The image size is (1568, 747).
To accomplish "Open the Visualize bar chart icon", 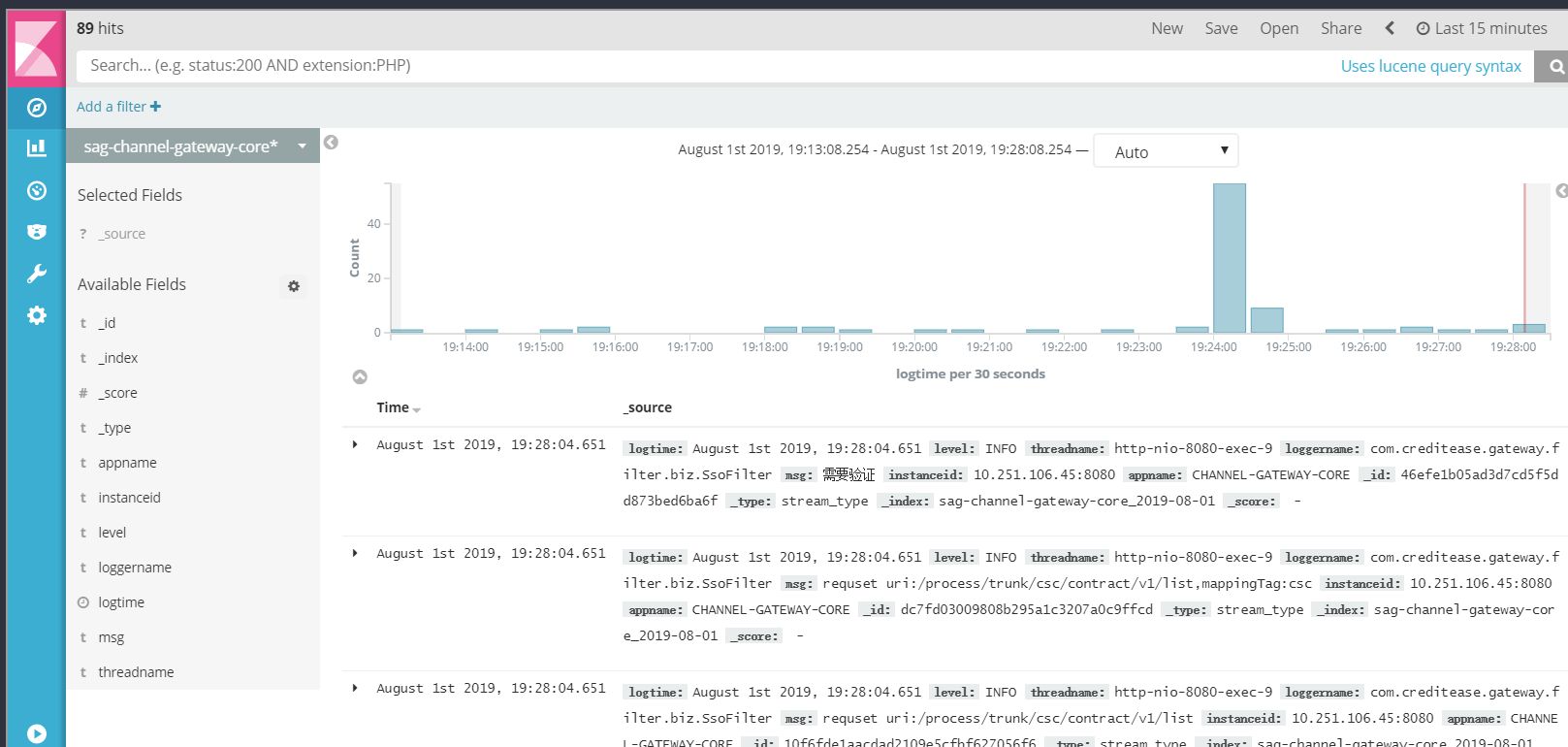I will point(36,147).
